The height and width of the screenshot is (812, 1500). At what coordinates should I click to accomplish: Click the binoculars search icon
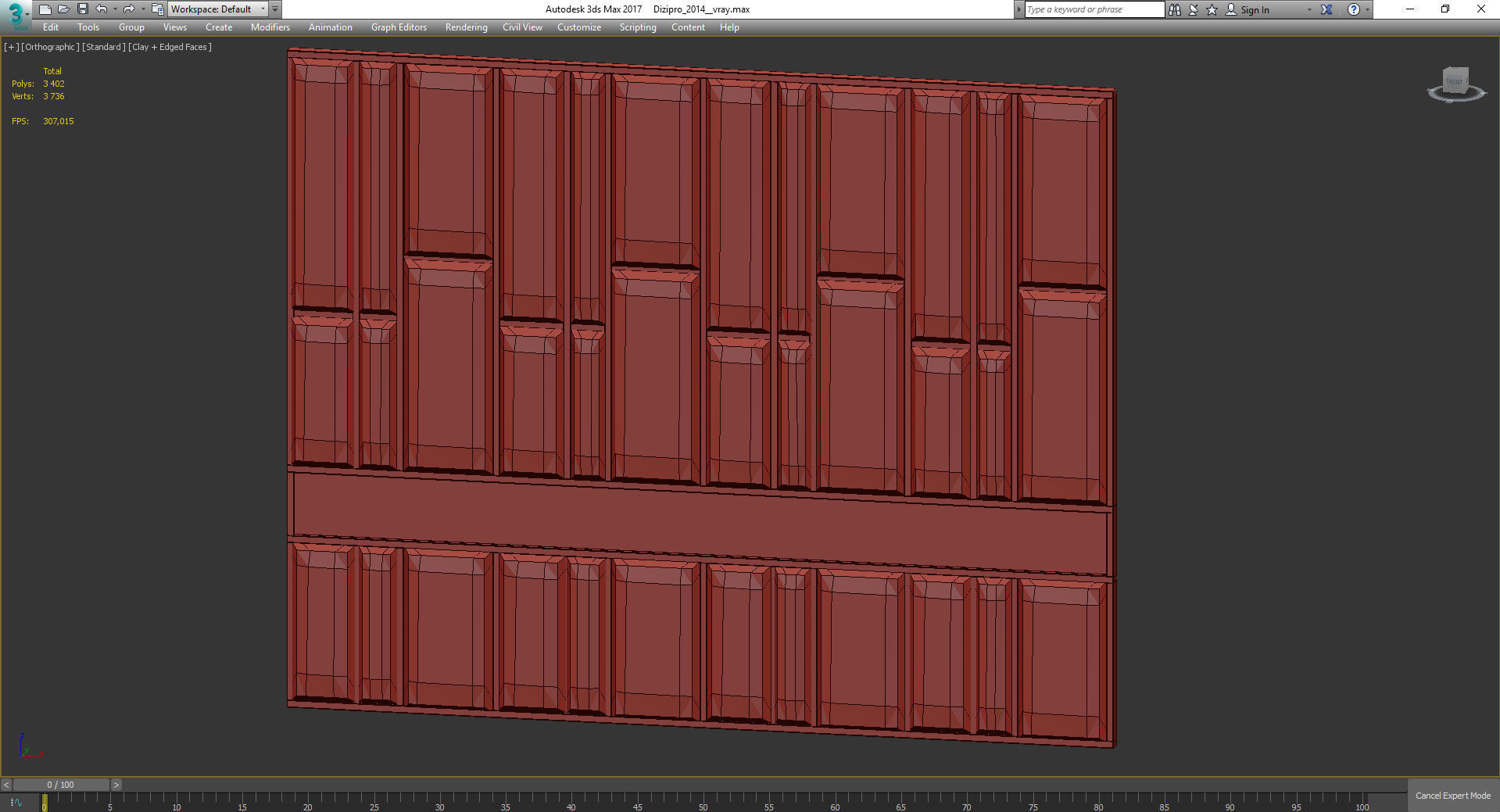(1174, 9)
